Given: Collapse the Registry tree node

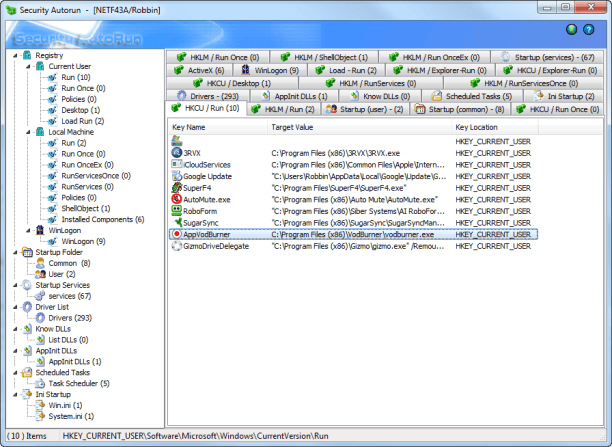Looking at the screenshot, I should pos(15,56).
